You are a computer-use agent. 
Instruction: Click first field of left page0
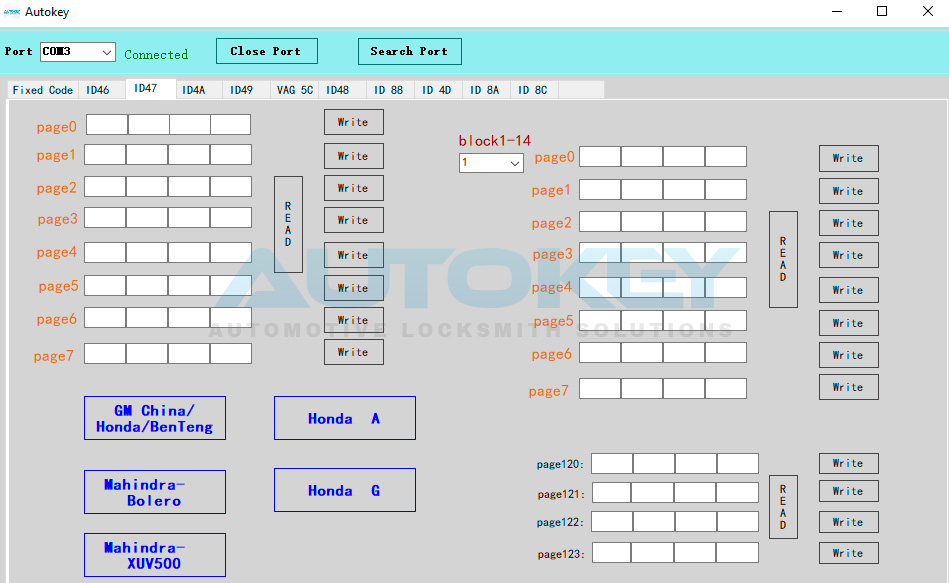click(x=107, y=125)
